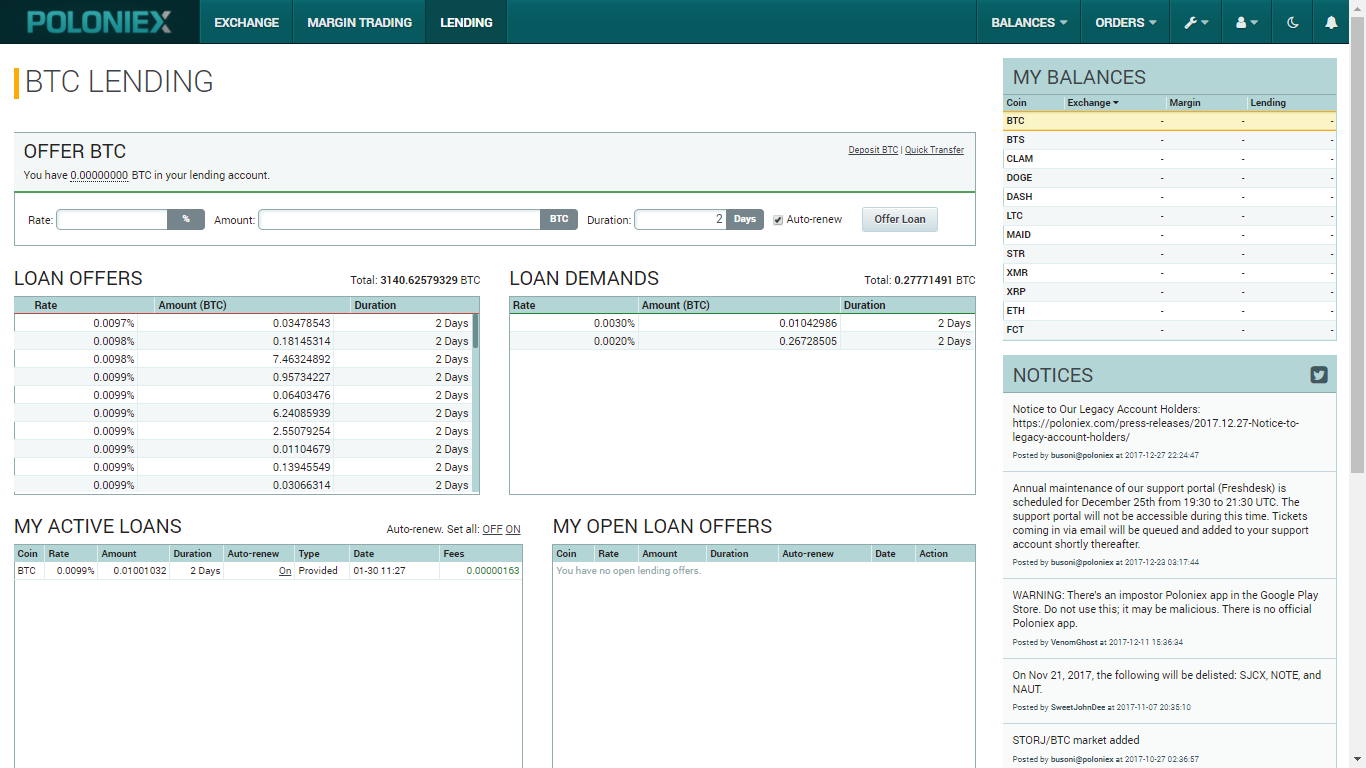1366x768 pixels.
Task: Select XMR row in My Balances
Action: point(1169,273)
